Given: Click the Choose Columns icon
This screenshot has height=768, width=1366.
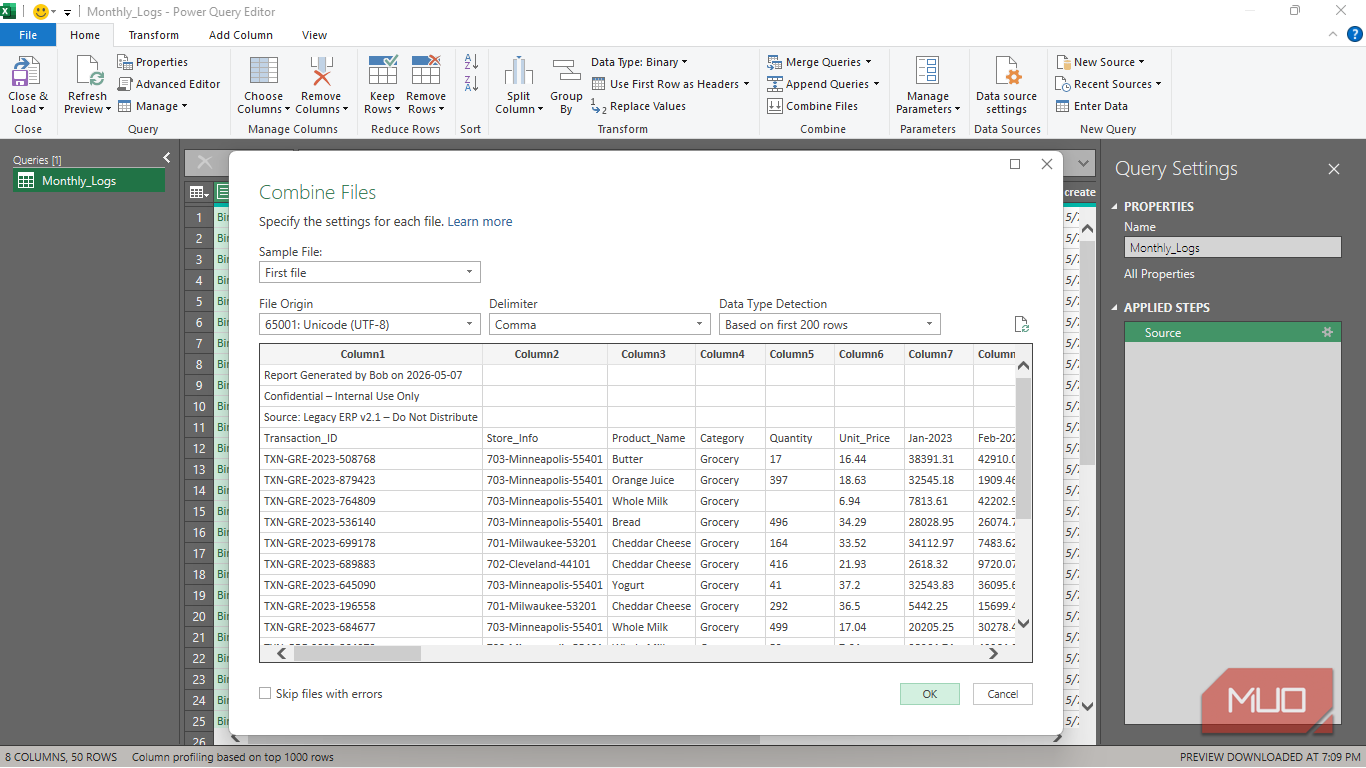Looking at the screenshot, I should point(264,72).
